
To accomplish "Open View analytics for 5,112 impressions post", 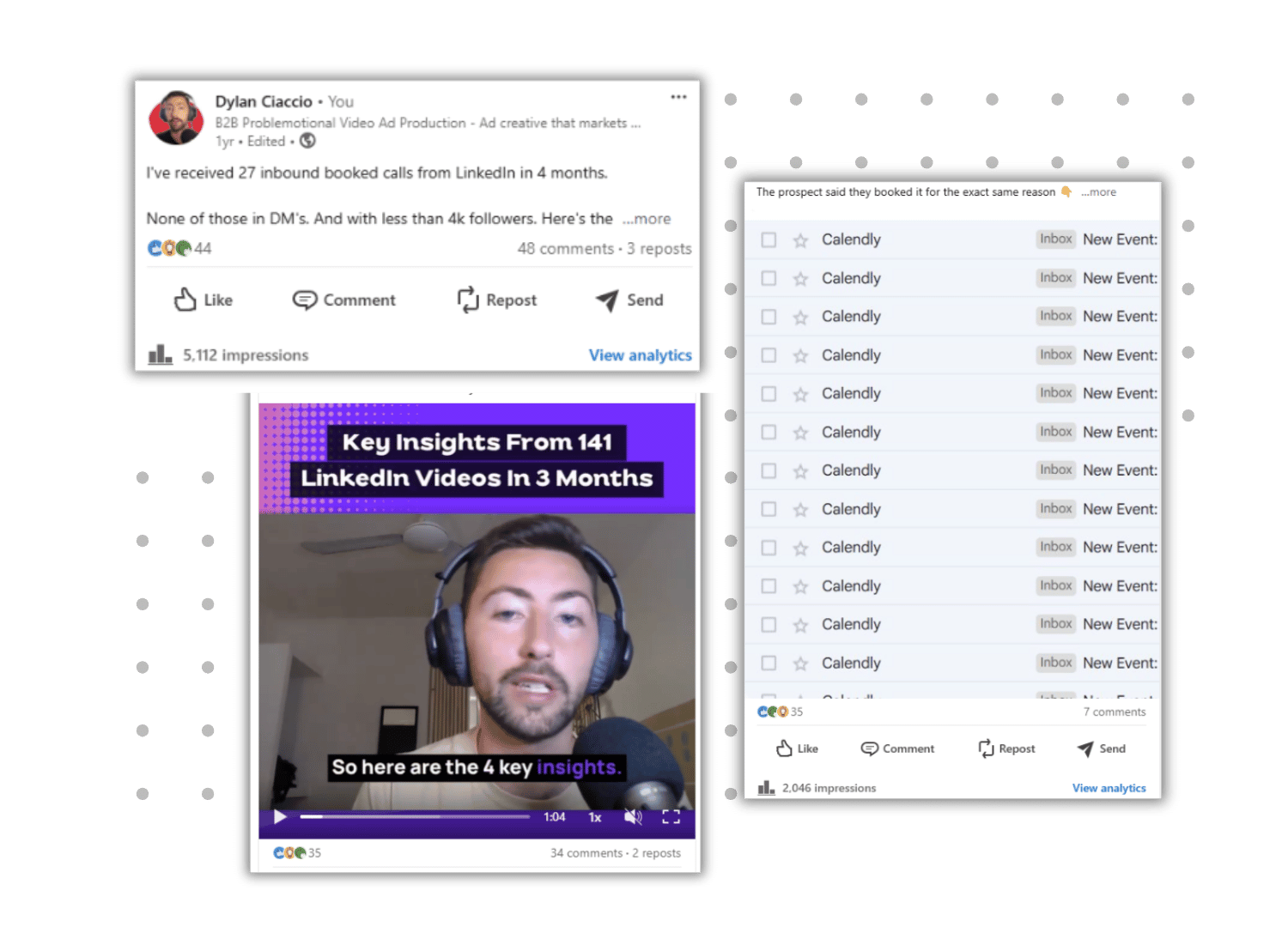I will [640, 355].
